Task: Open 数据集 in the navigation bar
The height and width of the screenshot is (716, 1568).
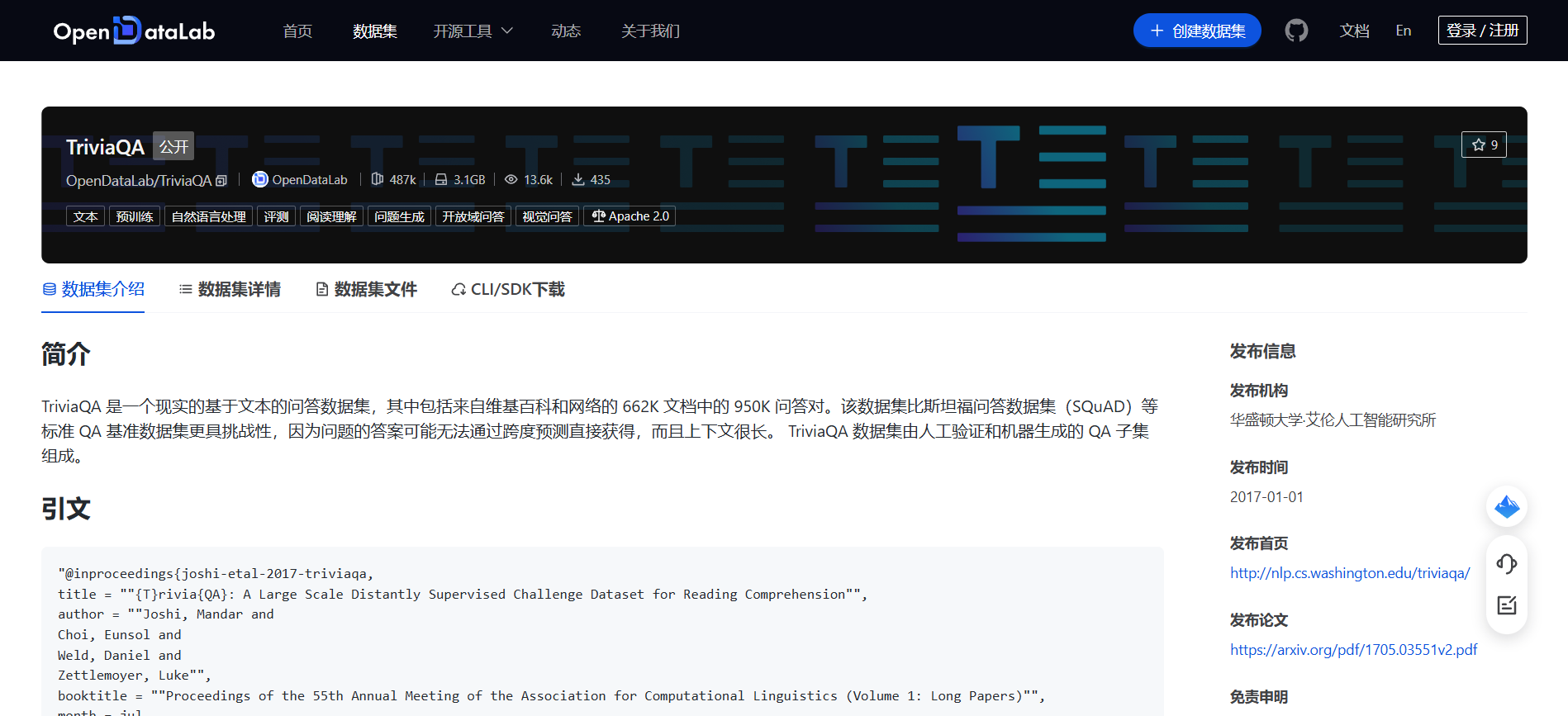Action: [375, 31]
